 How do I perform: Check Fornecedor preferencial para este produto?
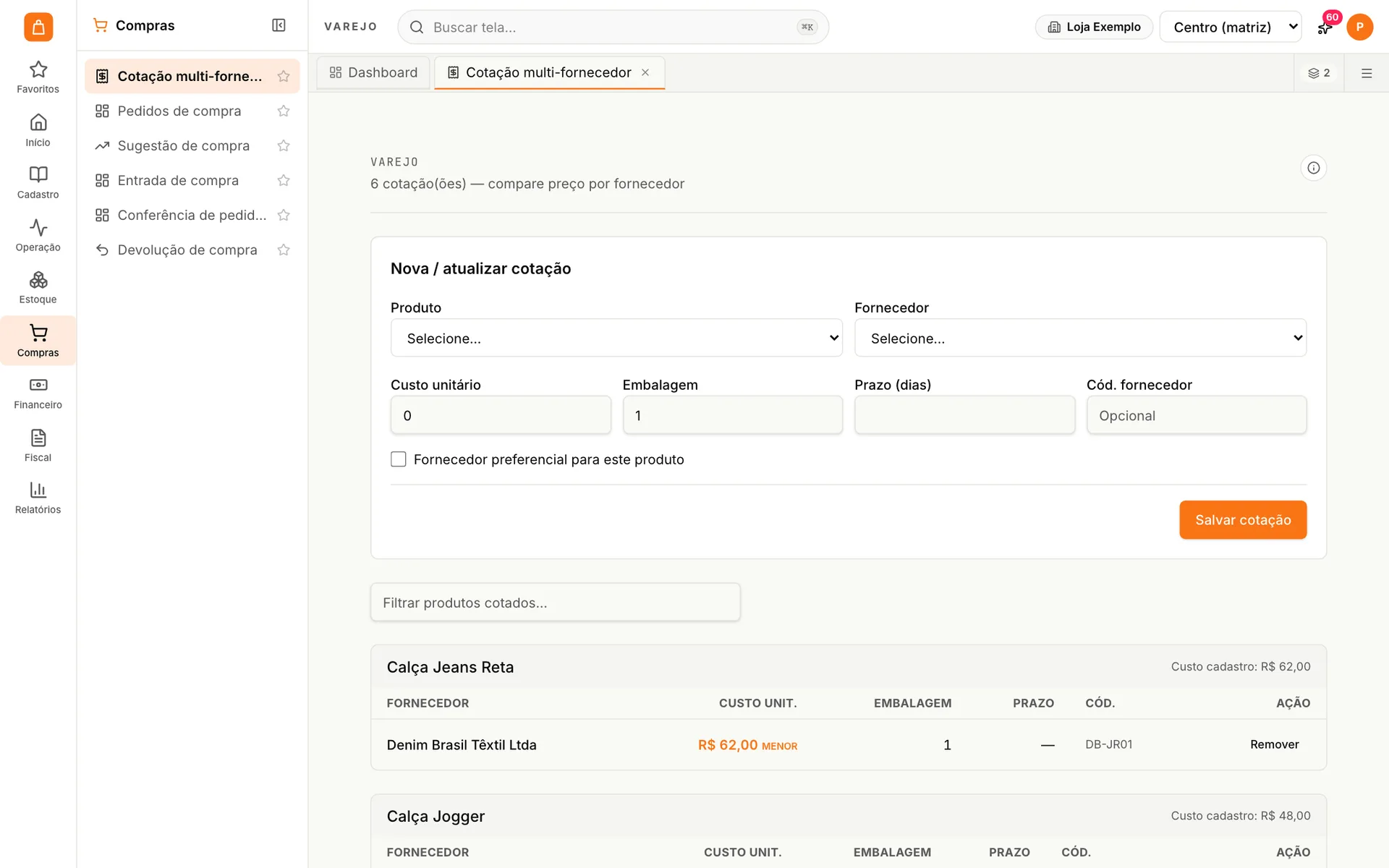pyautogui.click(x=399, y=459)
